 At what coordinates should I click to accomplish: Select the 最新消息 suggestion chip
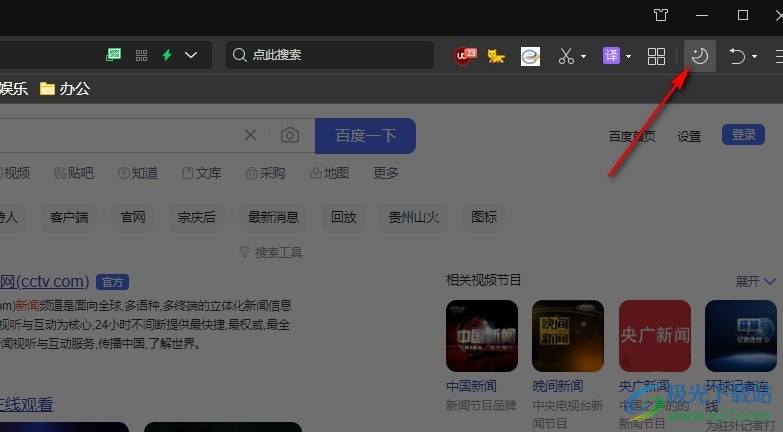(273, 217)
